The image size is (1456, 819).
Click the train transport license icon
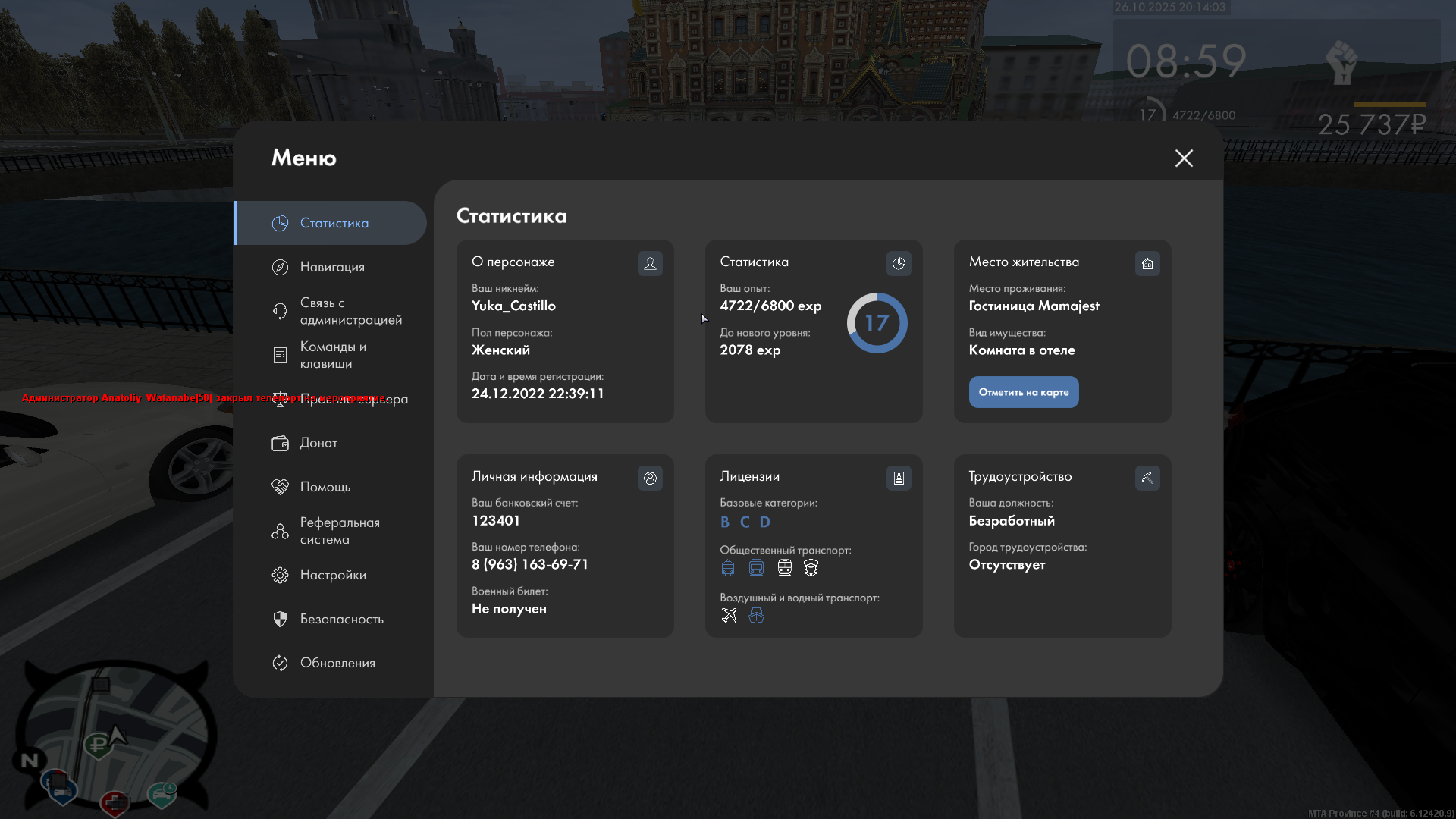(x=785, y=568)
